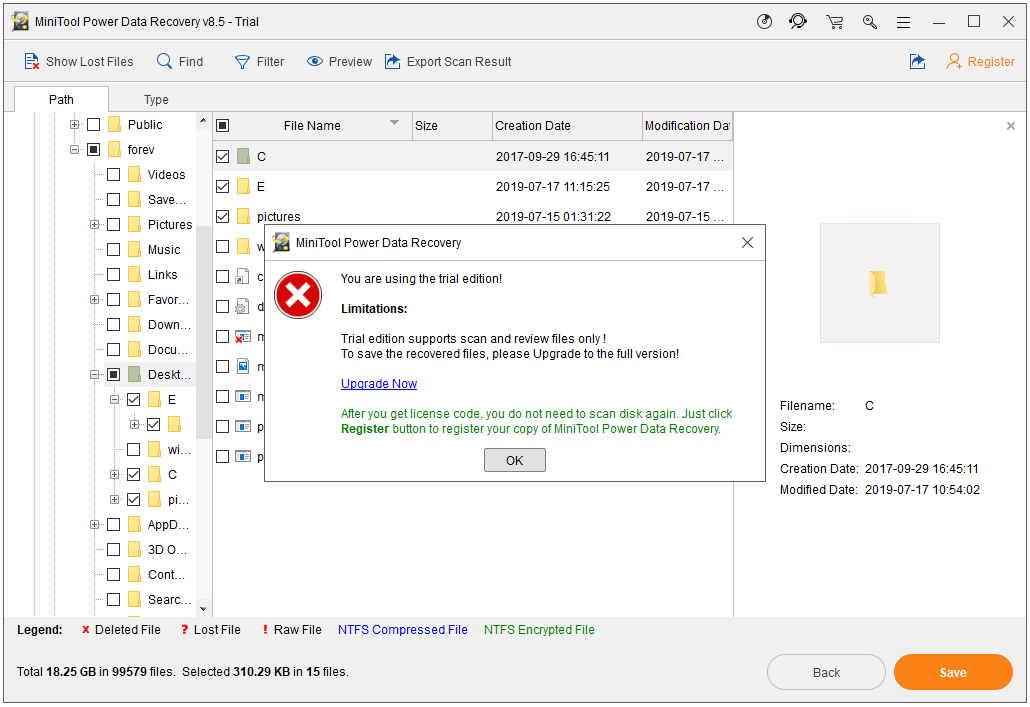1030x707 pixels.
Task: Open the Find search tool
Action: pyautogui.click(x=179, y=62)
